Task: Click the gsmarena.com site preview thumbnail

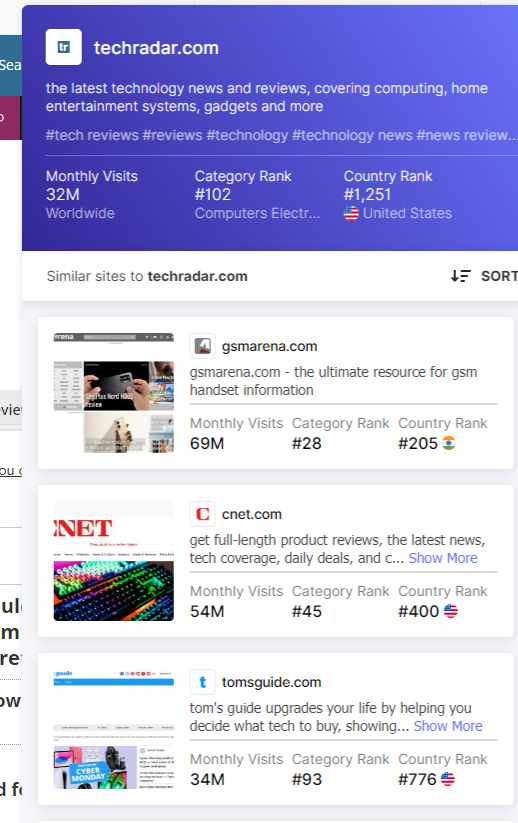Action: [x=114, y=393]
